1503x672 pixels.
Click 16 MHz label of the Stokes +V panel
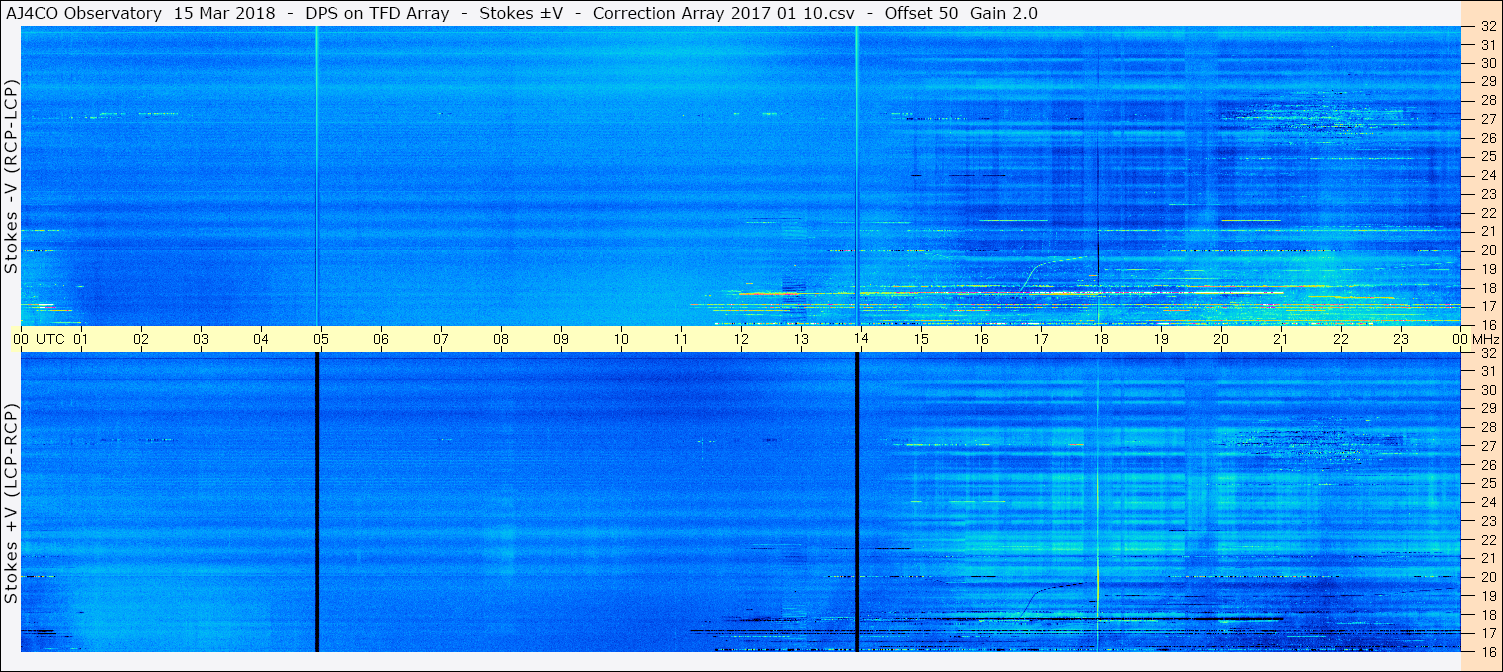tap(1487, 651)
